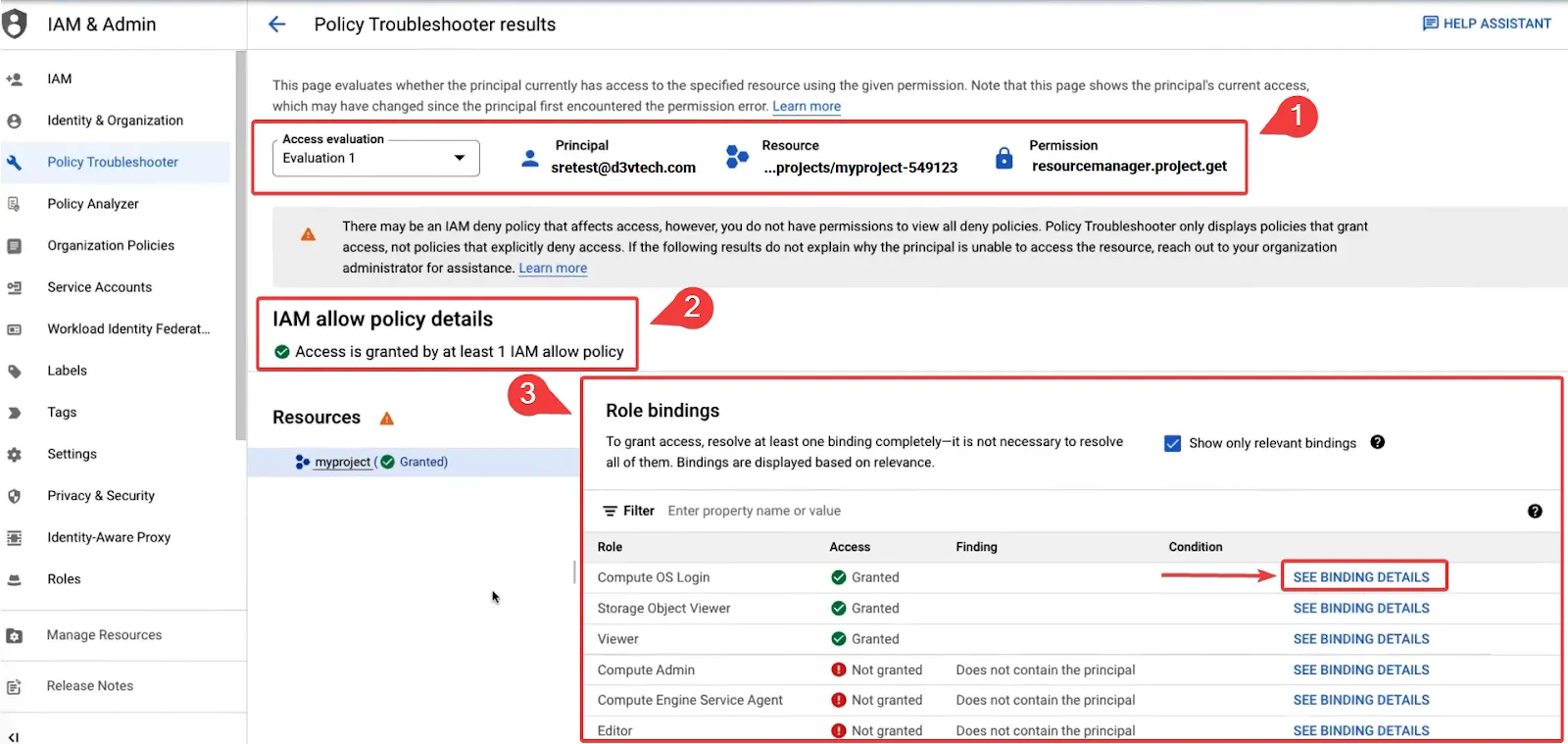See binding details for Storage Object Viewer
Viewport: 1568px width, 744px height.
tap(1361, 608)
